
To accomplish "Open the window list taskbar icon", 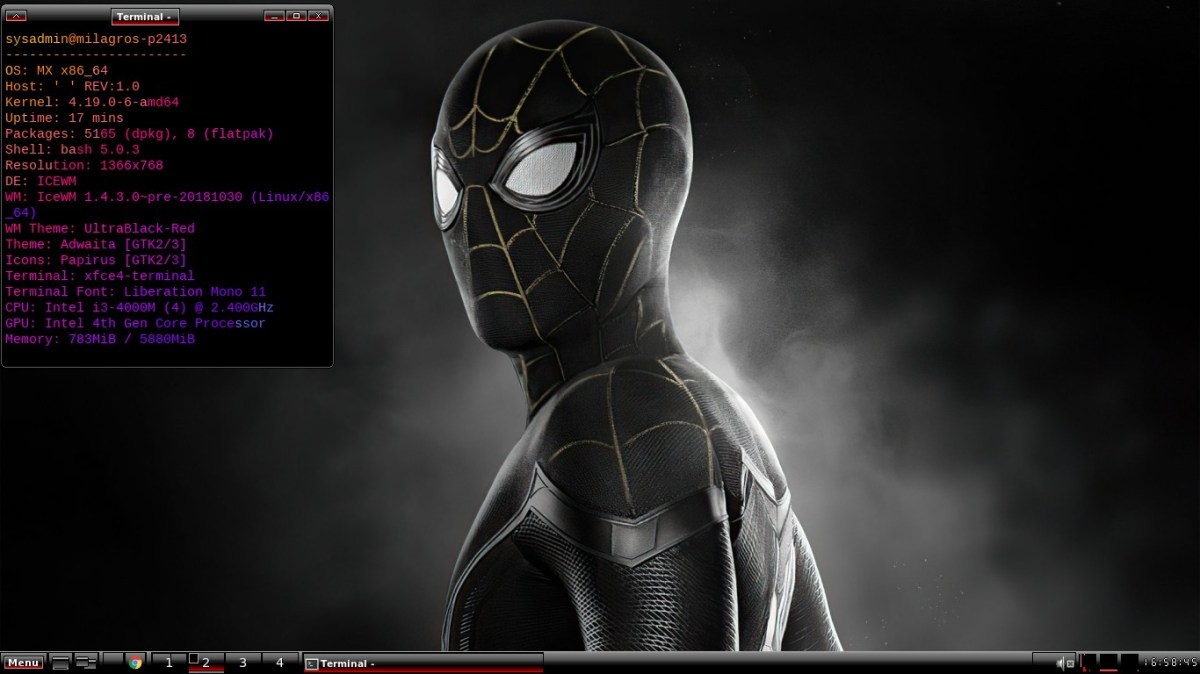I will click(86, 662).
